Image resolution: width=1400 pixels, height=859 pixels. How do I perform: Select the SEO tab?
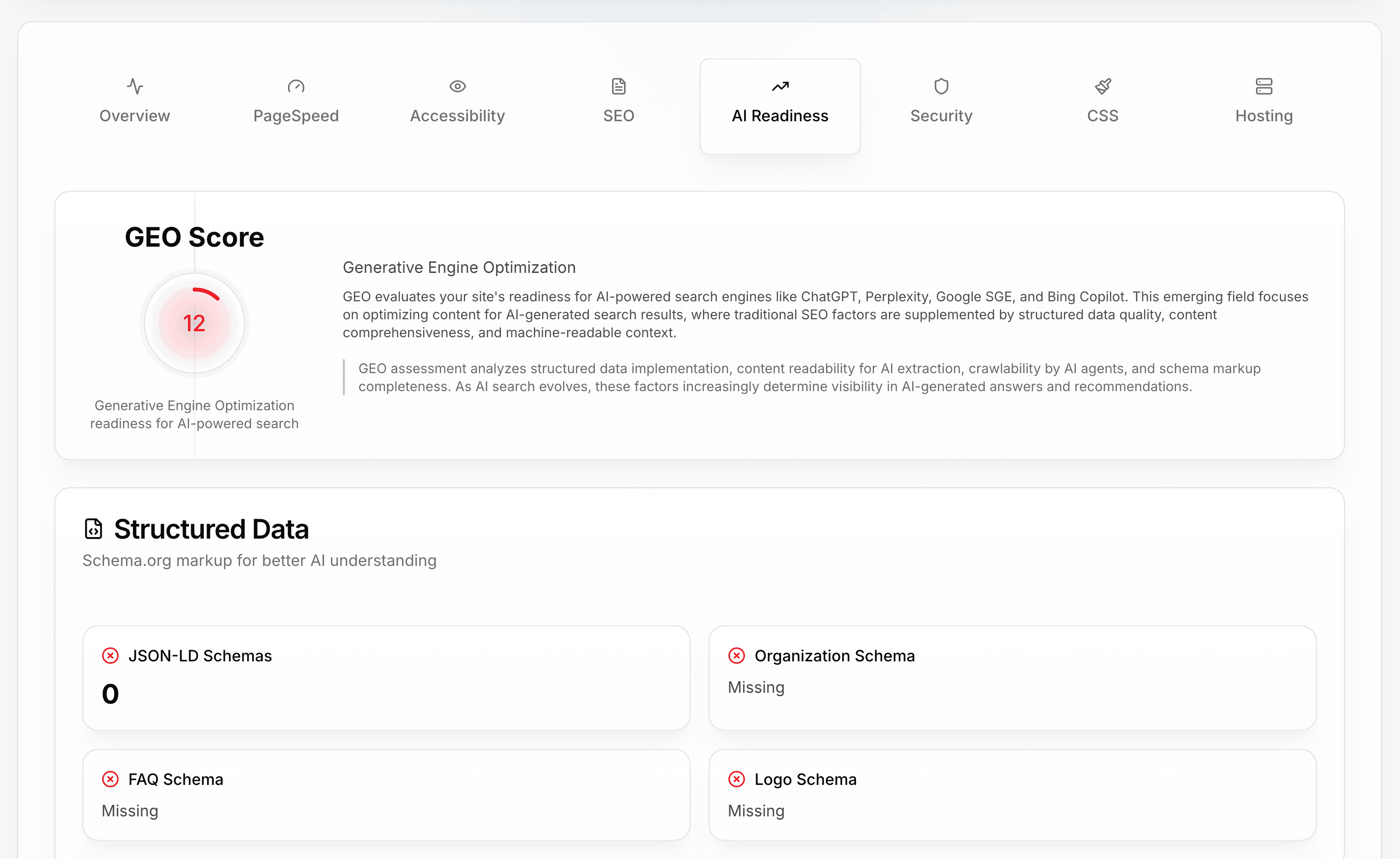coord(619,106)
